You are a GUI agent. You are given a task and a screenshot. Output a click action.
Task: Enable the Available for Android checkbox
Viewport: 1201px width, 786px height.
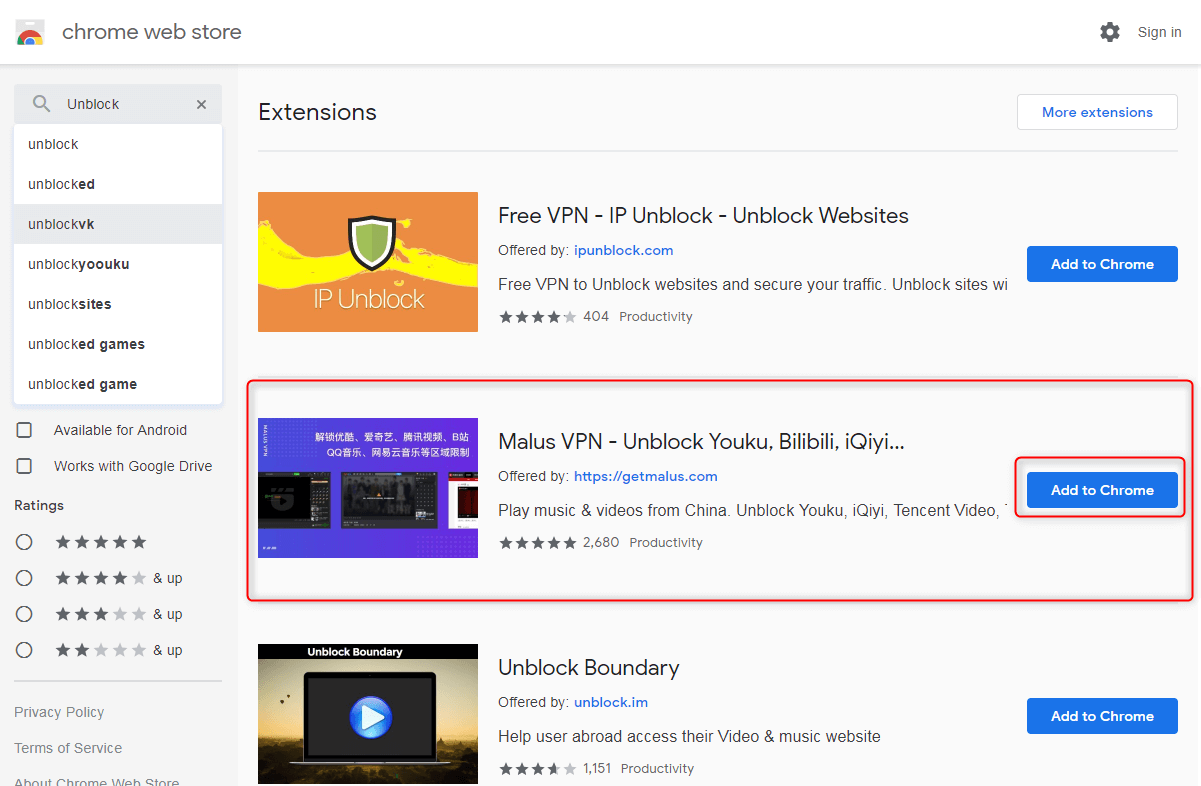coord(24,430)
